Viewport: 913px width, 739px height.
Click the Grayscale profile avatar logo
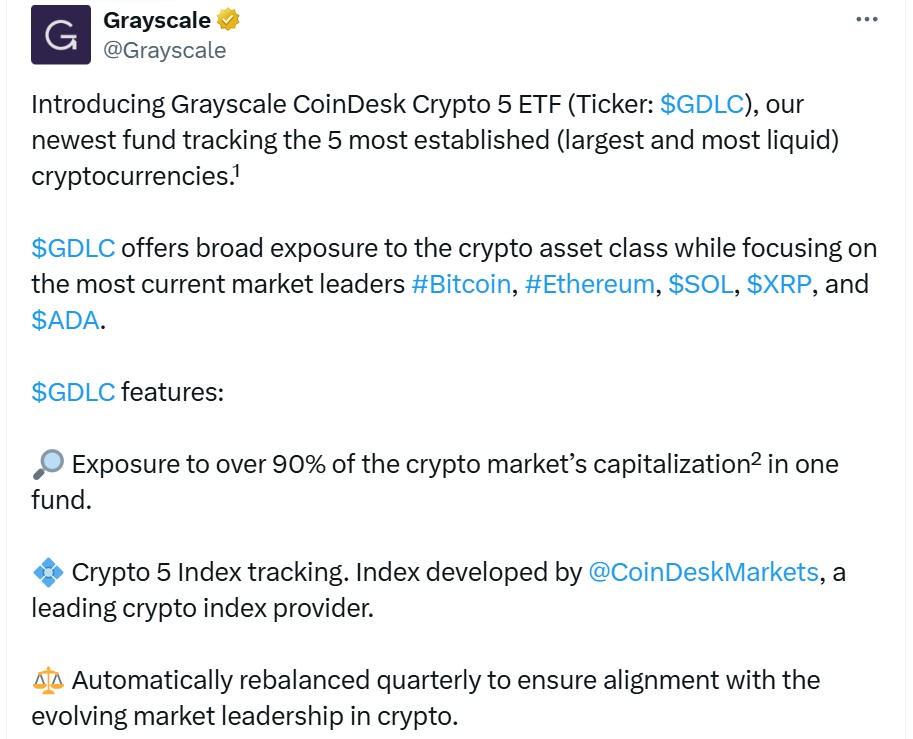(x=61, y=35)
